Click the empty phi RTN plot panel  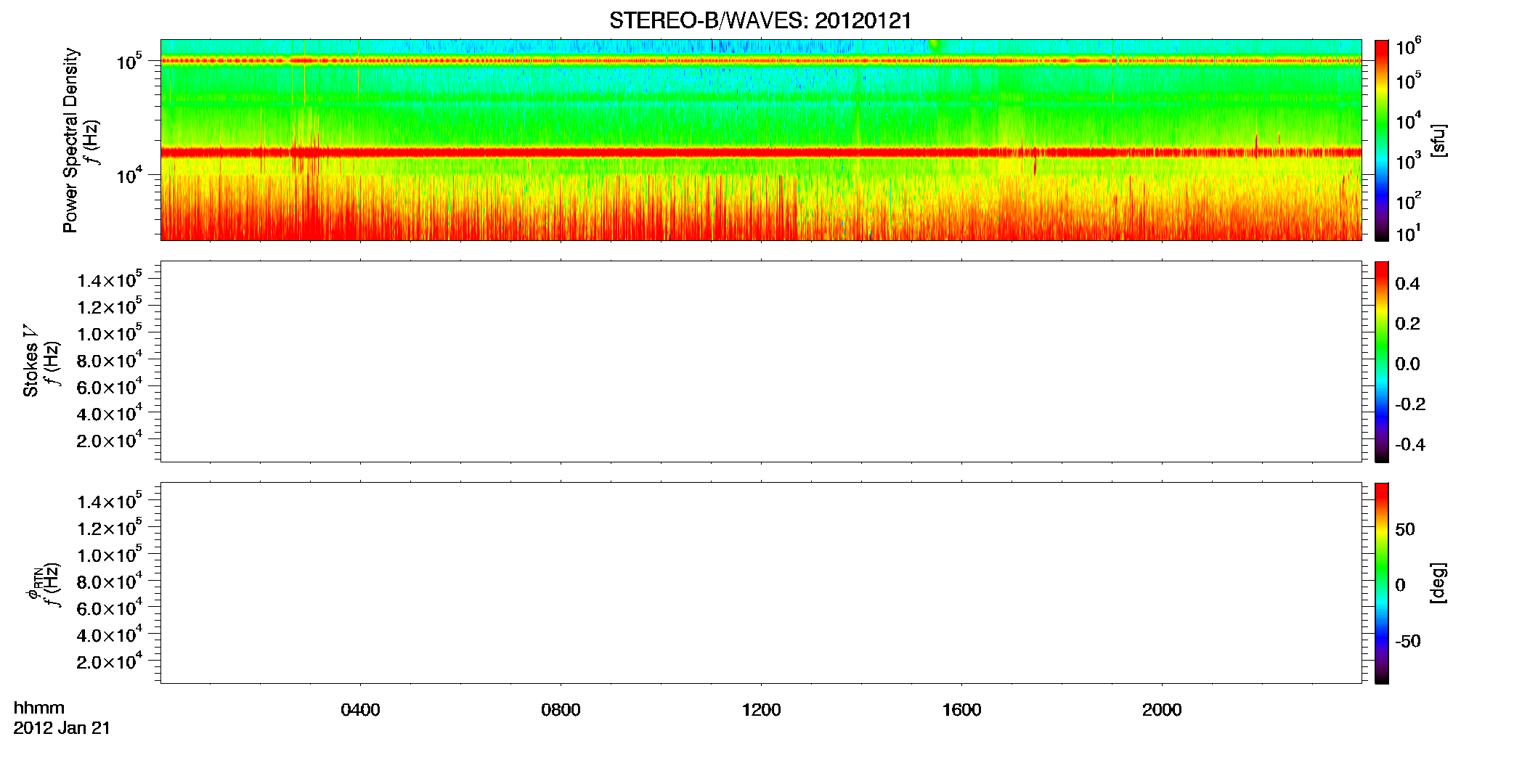coord(761,583)
